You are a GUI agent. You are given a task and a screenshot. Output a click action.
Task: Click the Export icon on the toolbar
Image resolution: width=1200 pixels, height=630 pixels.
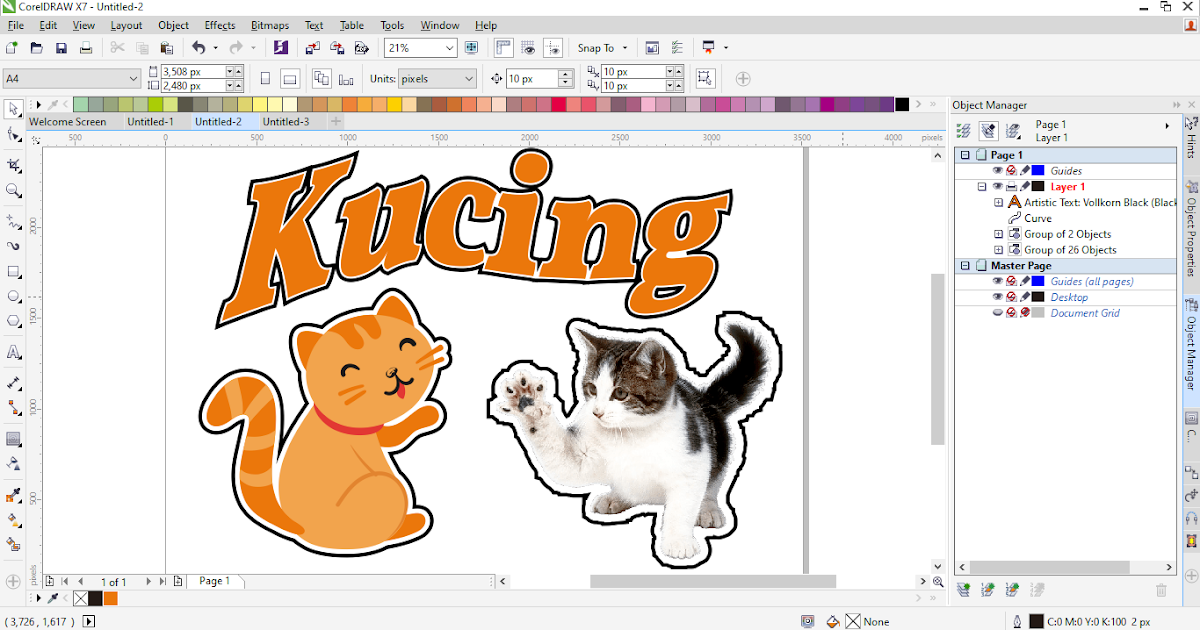click(x=338, y=48)
